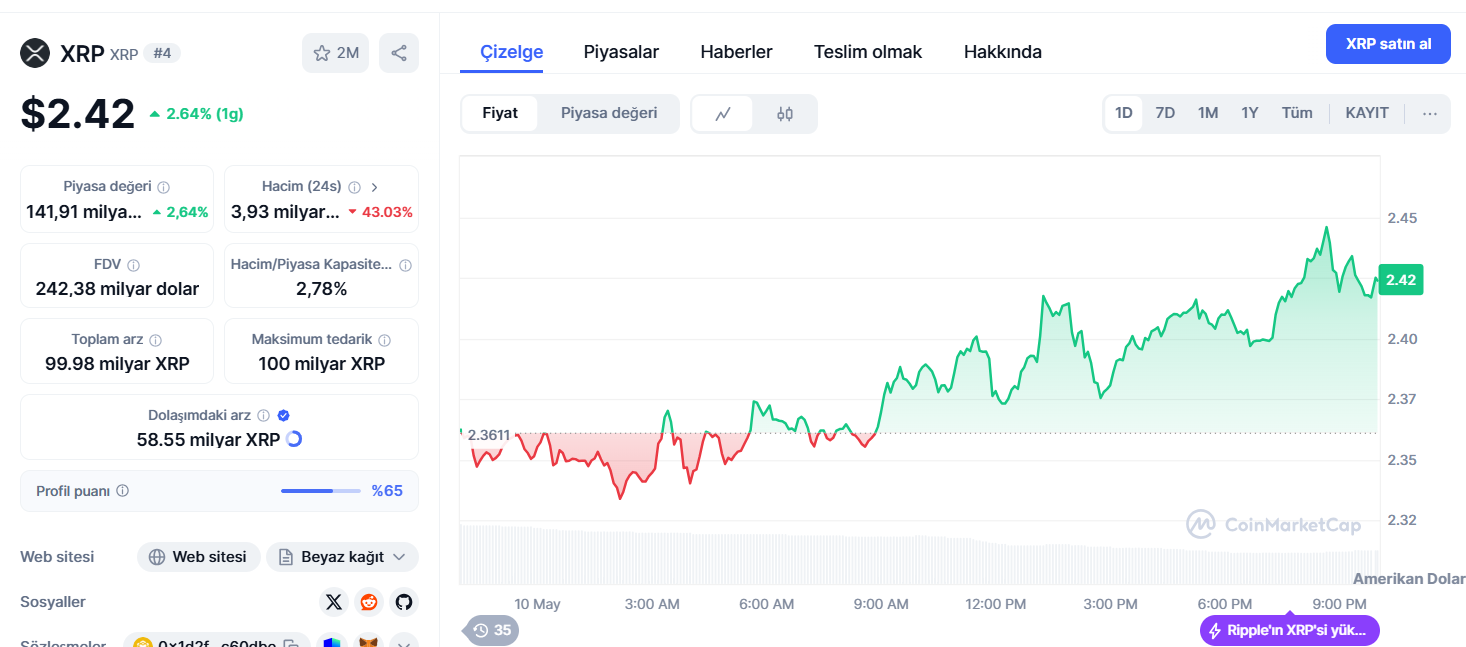Set chart range to Tüm
1466x647 pixels.
point(1297,113)
